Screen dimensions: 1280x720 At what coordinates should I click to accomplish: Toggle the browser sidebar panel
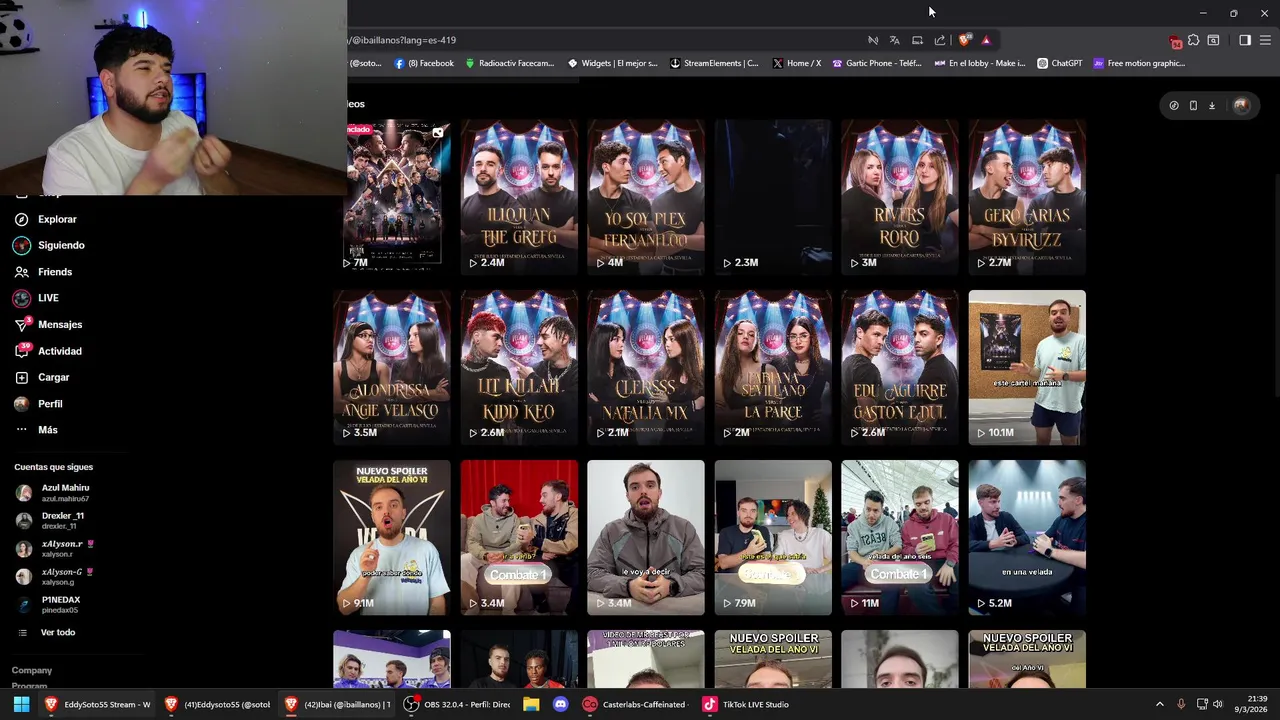point(1245,40)
